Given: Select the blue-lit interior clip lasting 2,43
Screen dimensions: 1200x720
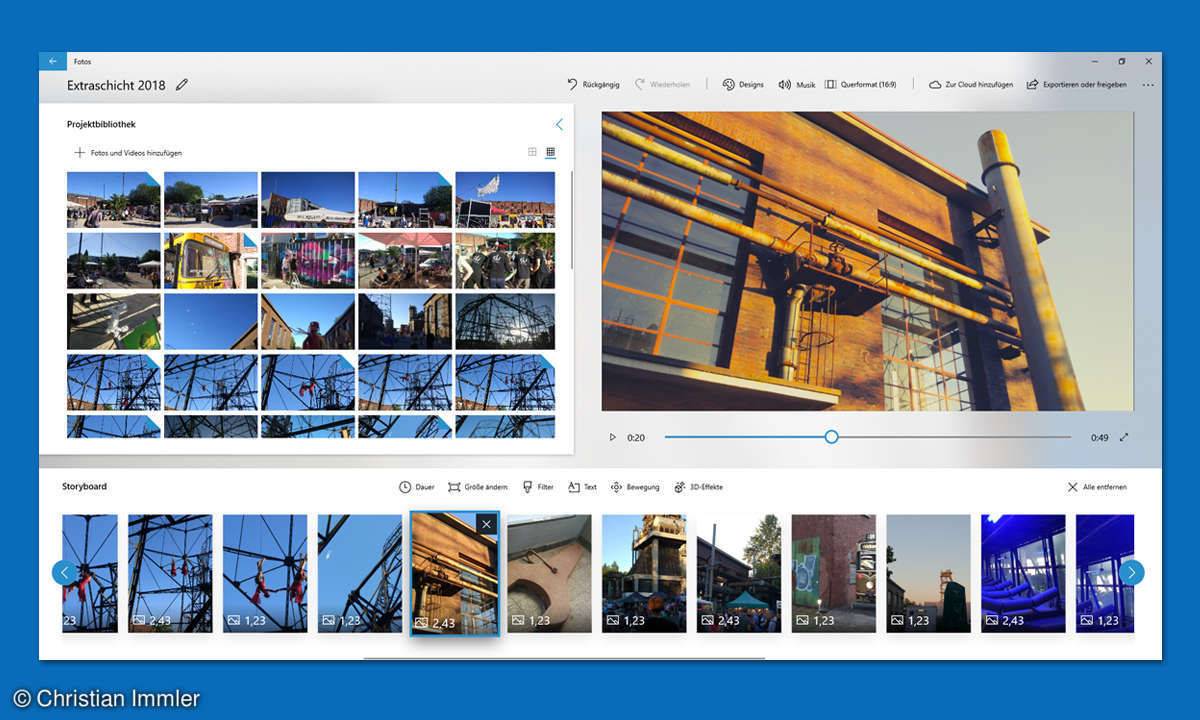Looking at the screenshot, I should click(x=1023, y=573).
